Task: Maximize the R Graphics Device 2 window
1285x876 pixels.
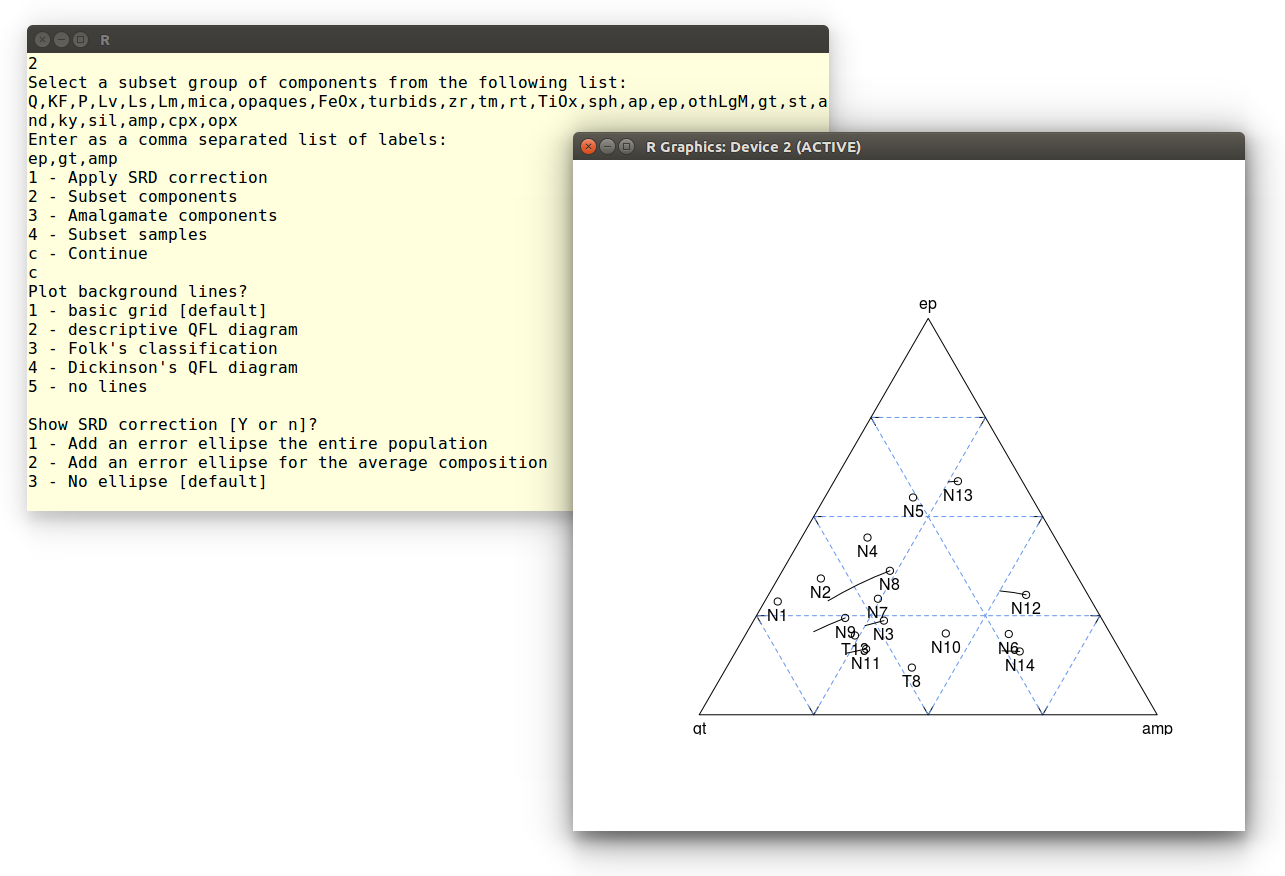Action: tap(626, 147)
